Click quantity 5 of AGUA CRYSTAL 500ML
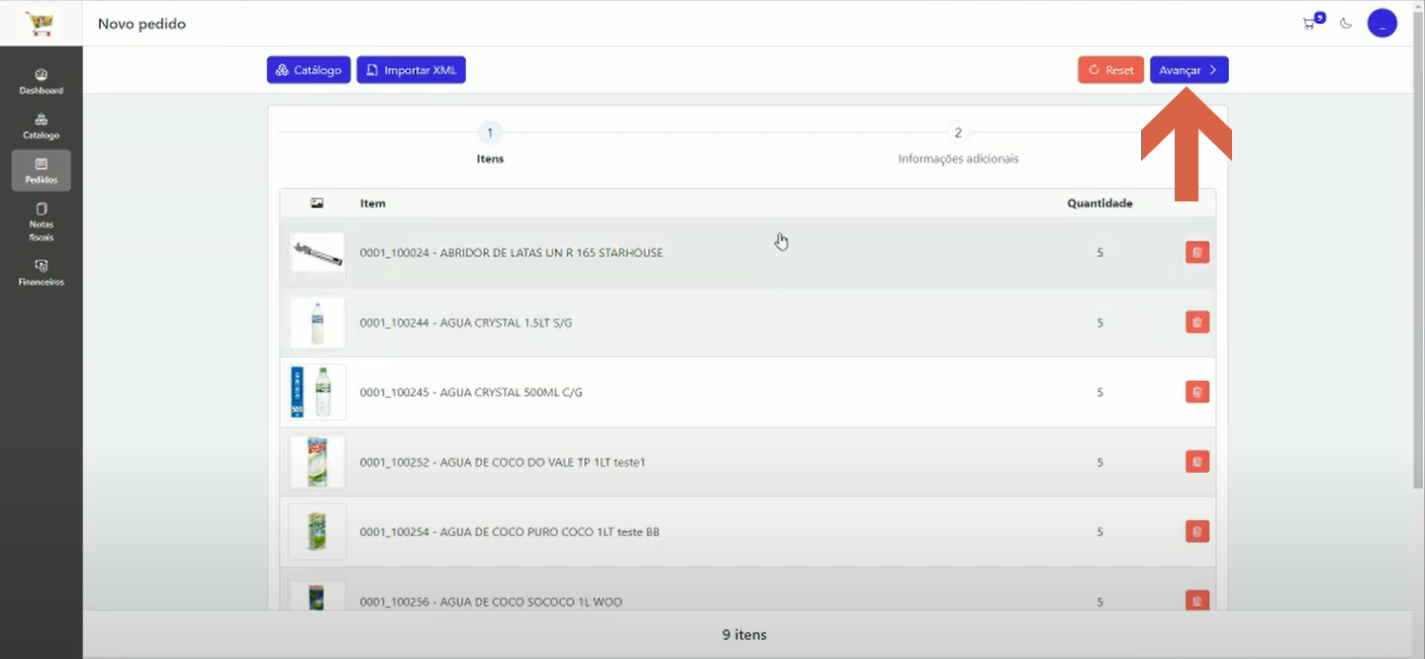The image size is (1425, 659). (x=1100, y=392)
